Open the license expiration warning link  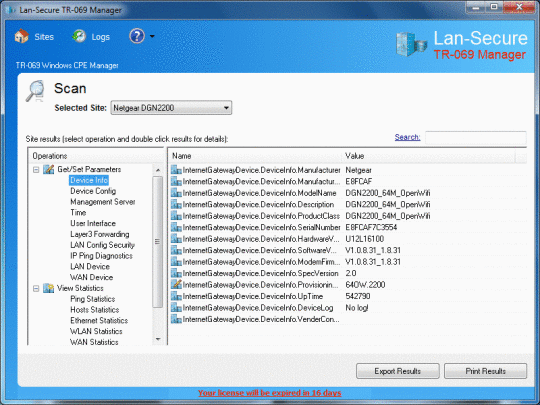click(x=270, y=393)
